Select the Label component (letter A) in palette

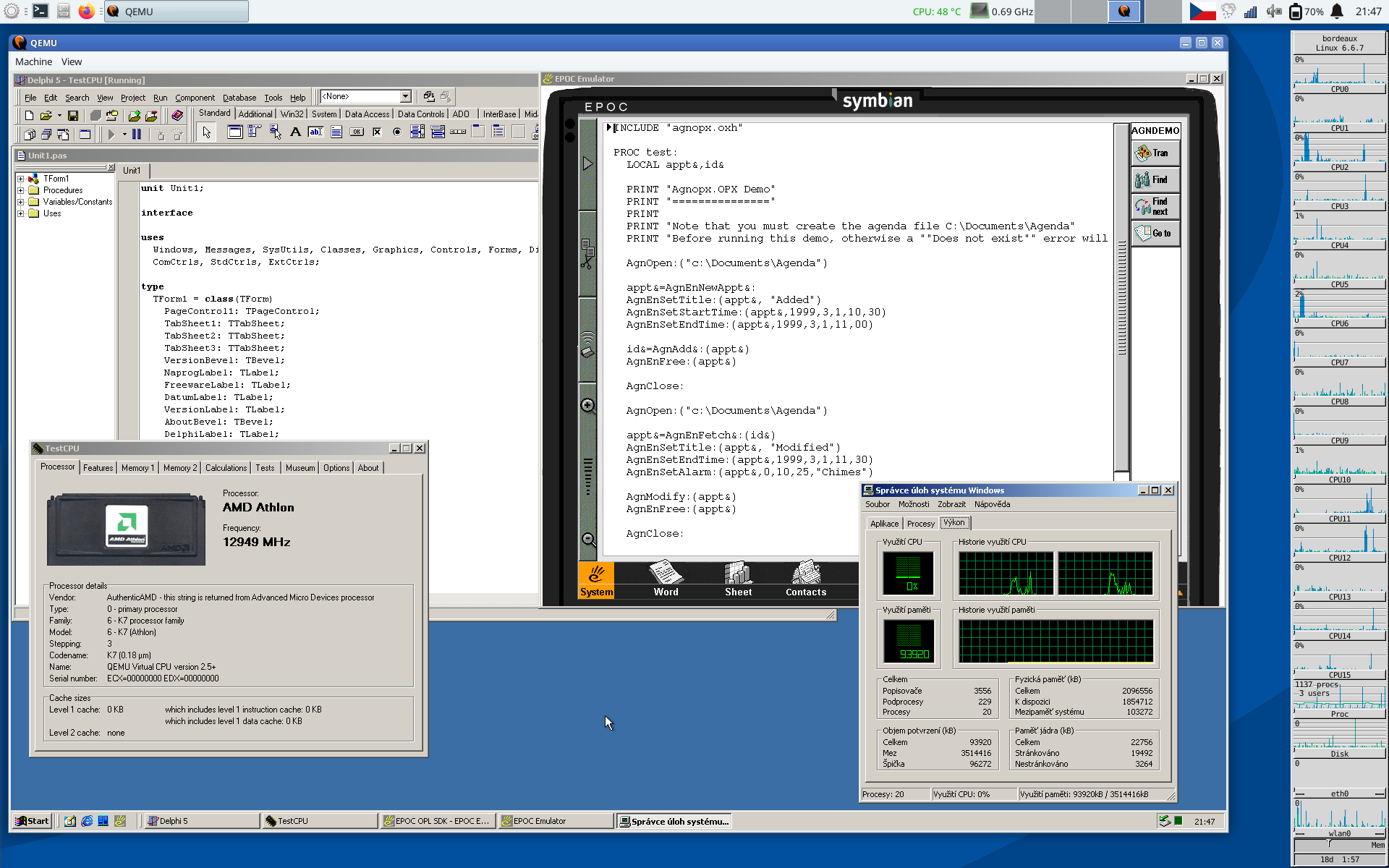[295, 132]
